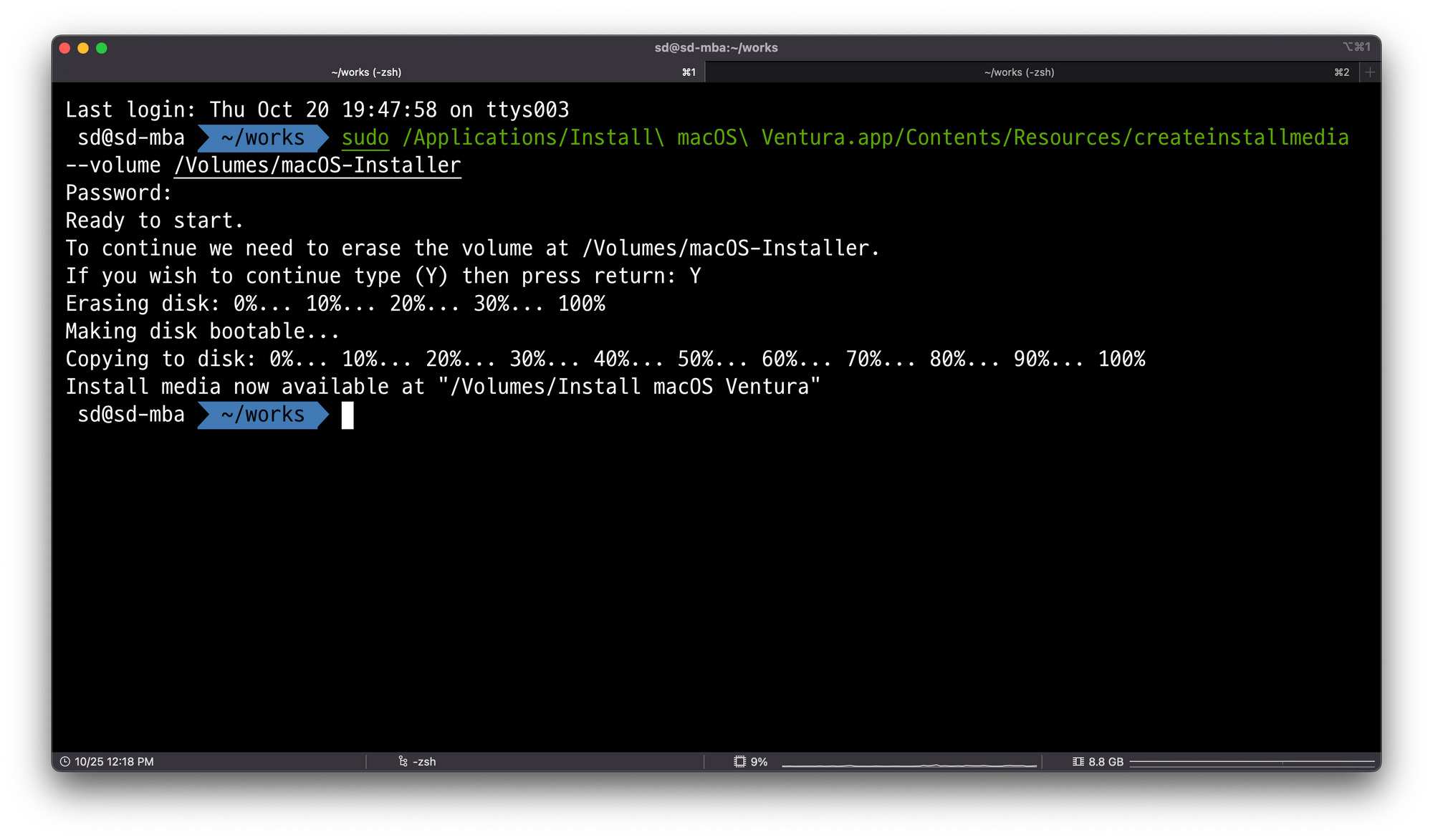Image resolution: width=1433 pixels, height=840 pixels.
Task: Switch to the second ~/works (-zsh) tab
Action: 1032,72
